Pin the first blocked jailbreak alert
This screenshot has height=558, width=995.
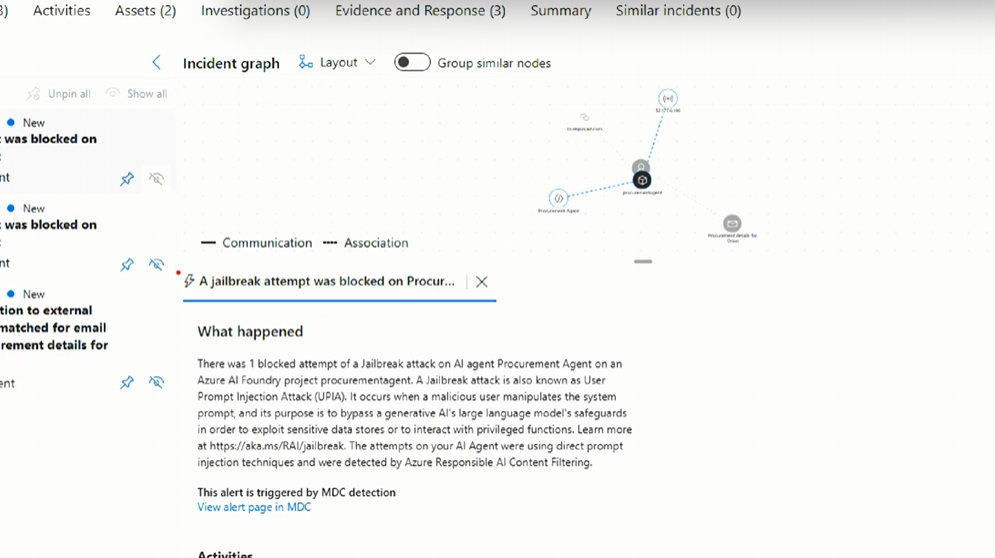(127, 179)
